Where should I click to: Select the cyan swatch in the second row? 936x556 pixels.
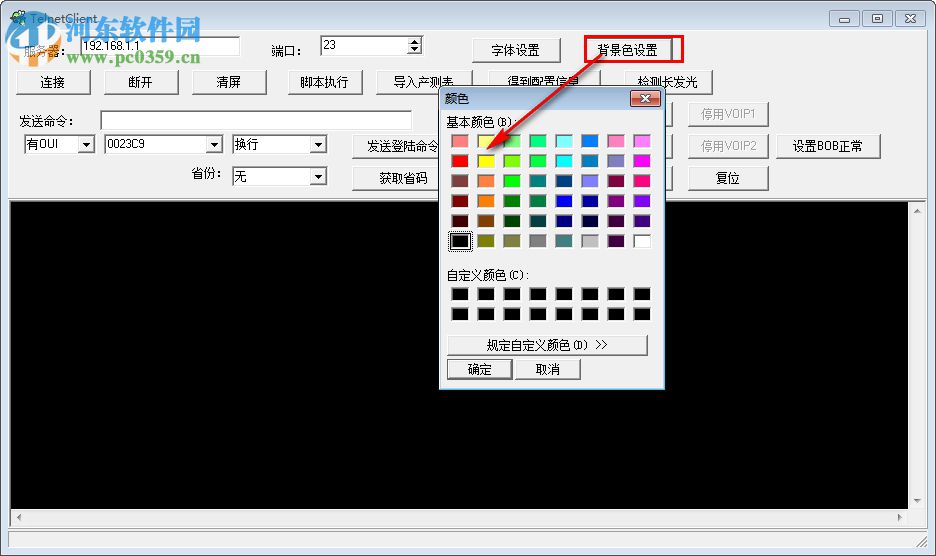pos(564,161)
